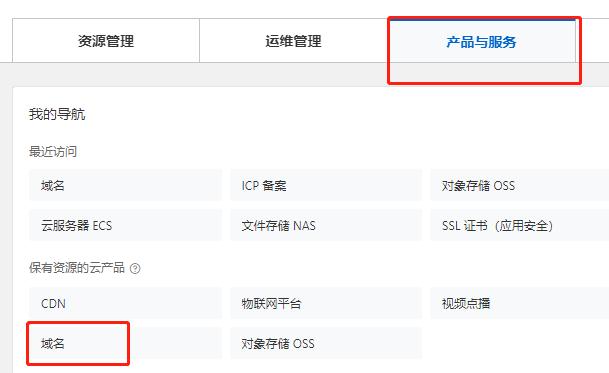Open the 运维管理 tab
This screenshot has width=609, height=373.
[x=293, y=40]
